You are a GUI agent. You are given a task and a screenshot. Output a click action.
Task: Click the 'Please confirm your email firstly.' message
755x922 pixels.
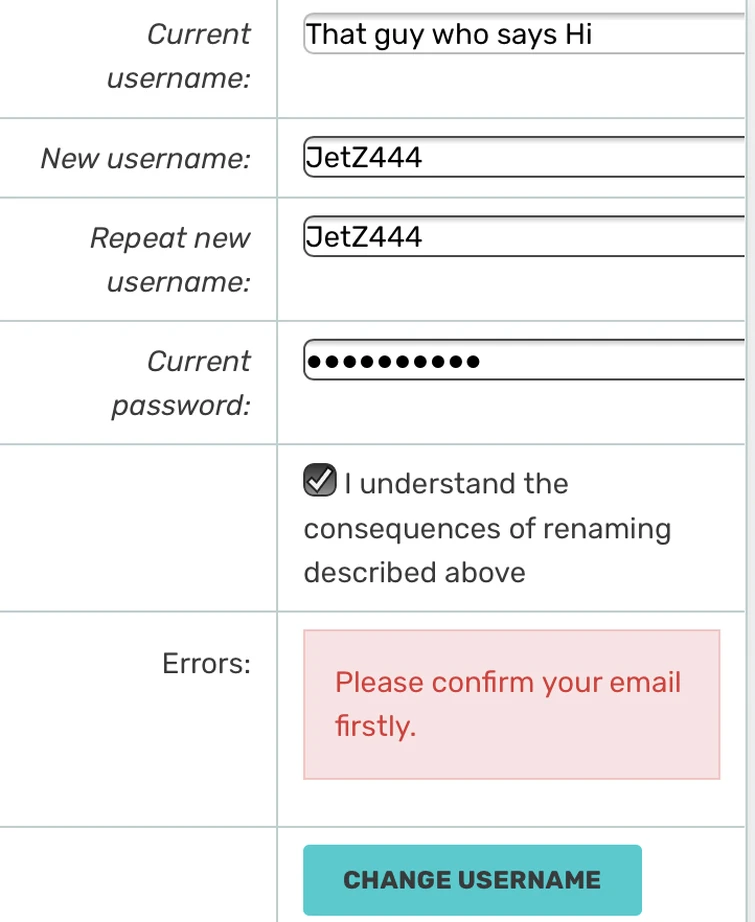coord(508,704)
